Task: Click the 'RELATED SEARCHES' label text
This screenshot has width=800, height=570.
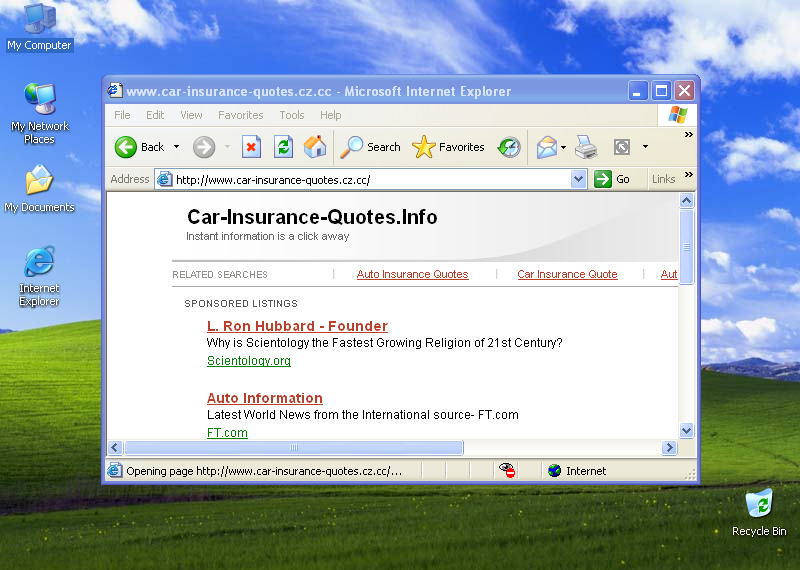Action: (220, 275)
